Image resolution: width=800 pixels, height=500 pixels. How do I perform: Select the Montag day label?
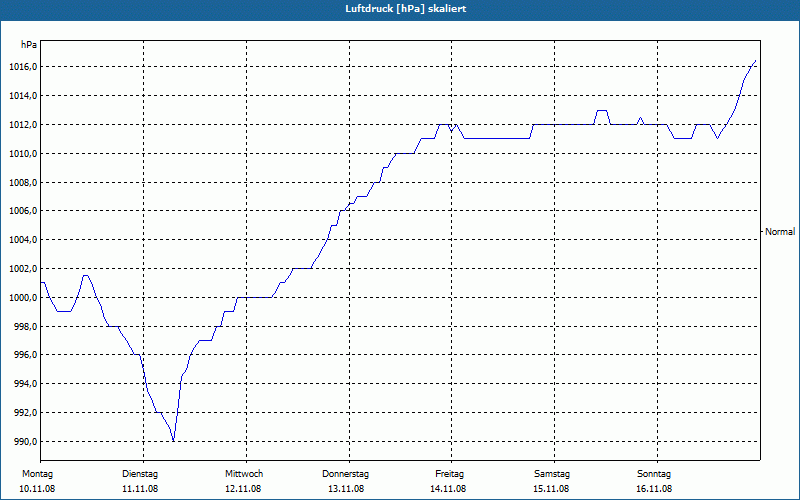37,474
